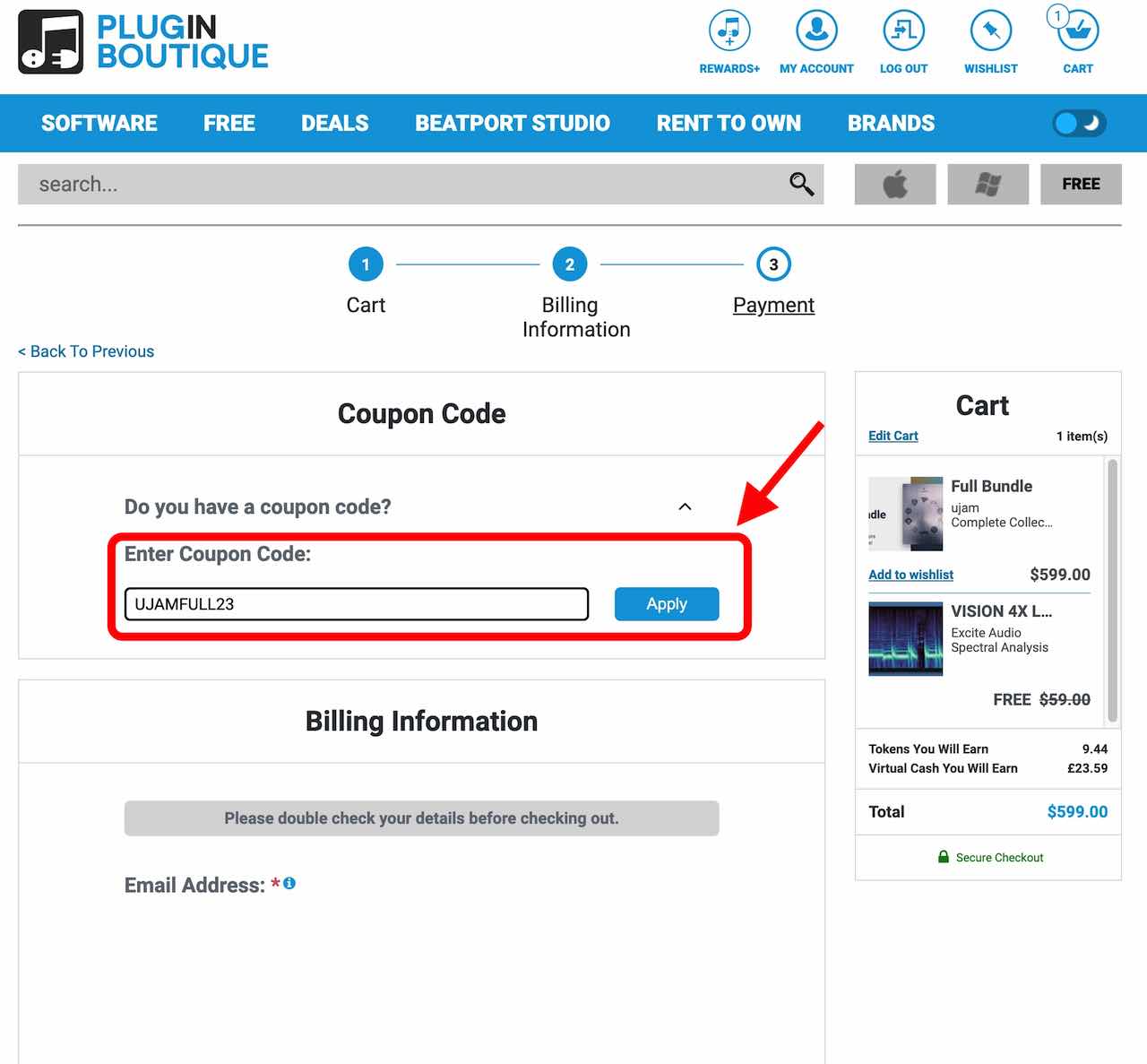The height and width of the screenshot is (1064, 1147).
Task: Click VISION 4X L... product title
Action: click(x=1001, y=611)
